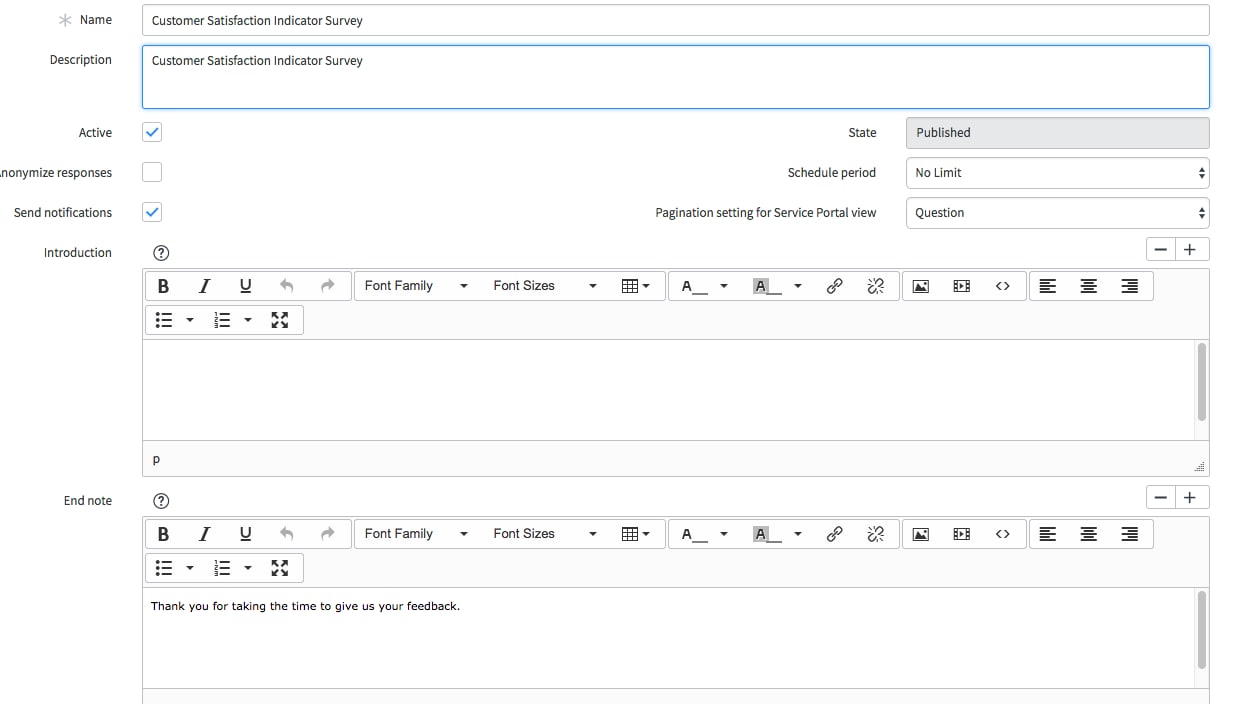The width and height of the screenshot is (1233, 704).
Task: Open Font Sizes dropdown in Introduction editor
Action: click(544, 286)
